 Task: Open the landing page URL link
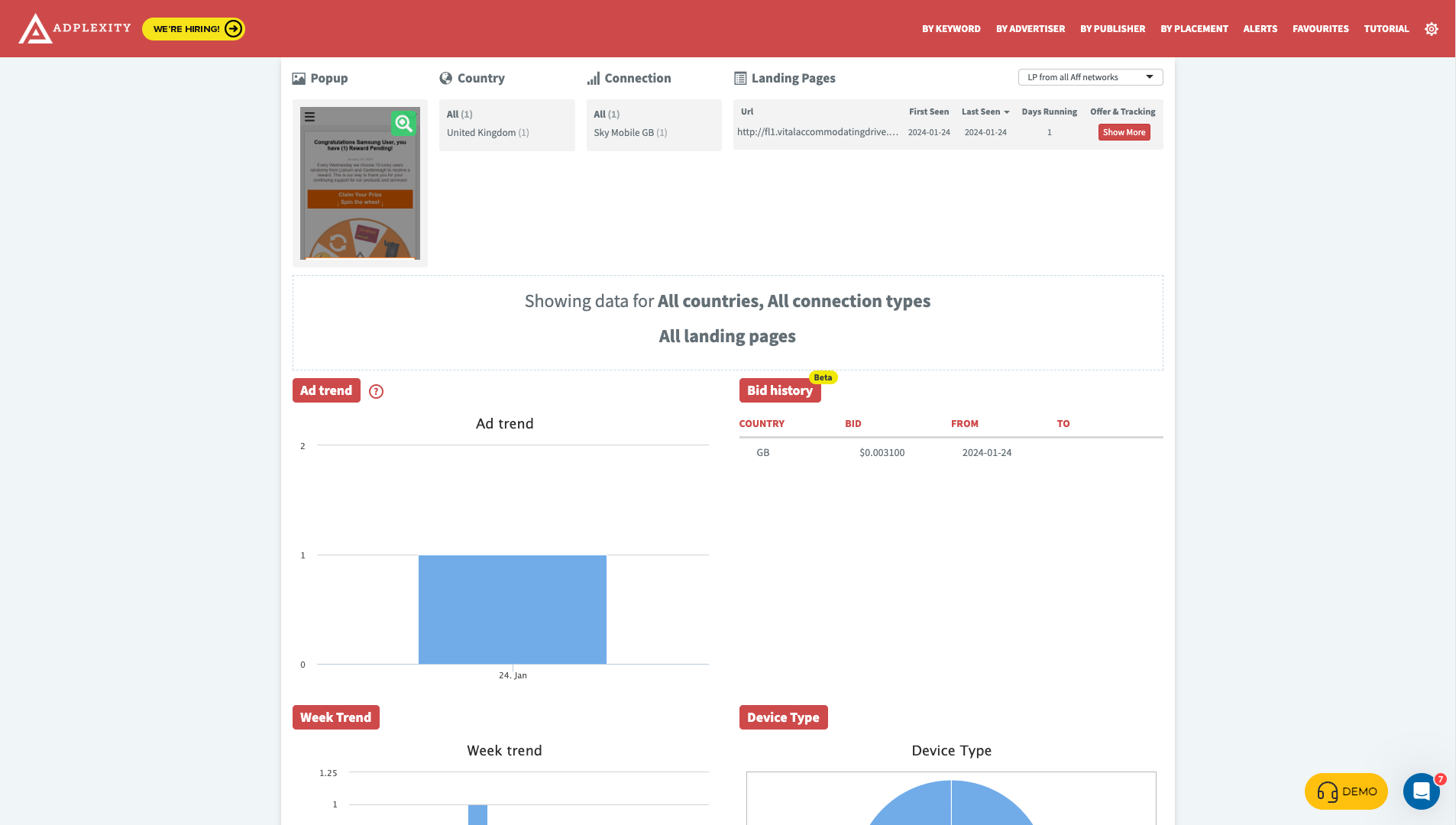coord(817,132)
